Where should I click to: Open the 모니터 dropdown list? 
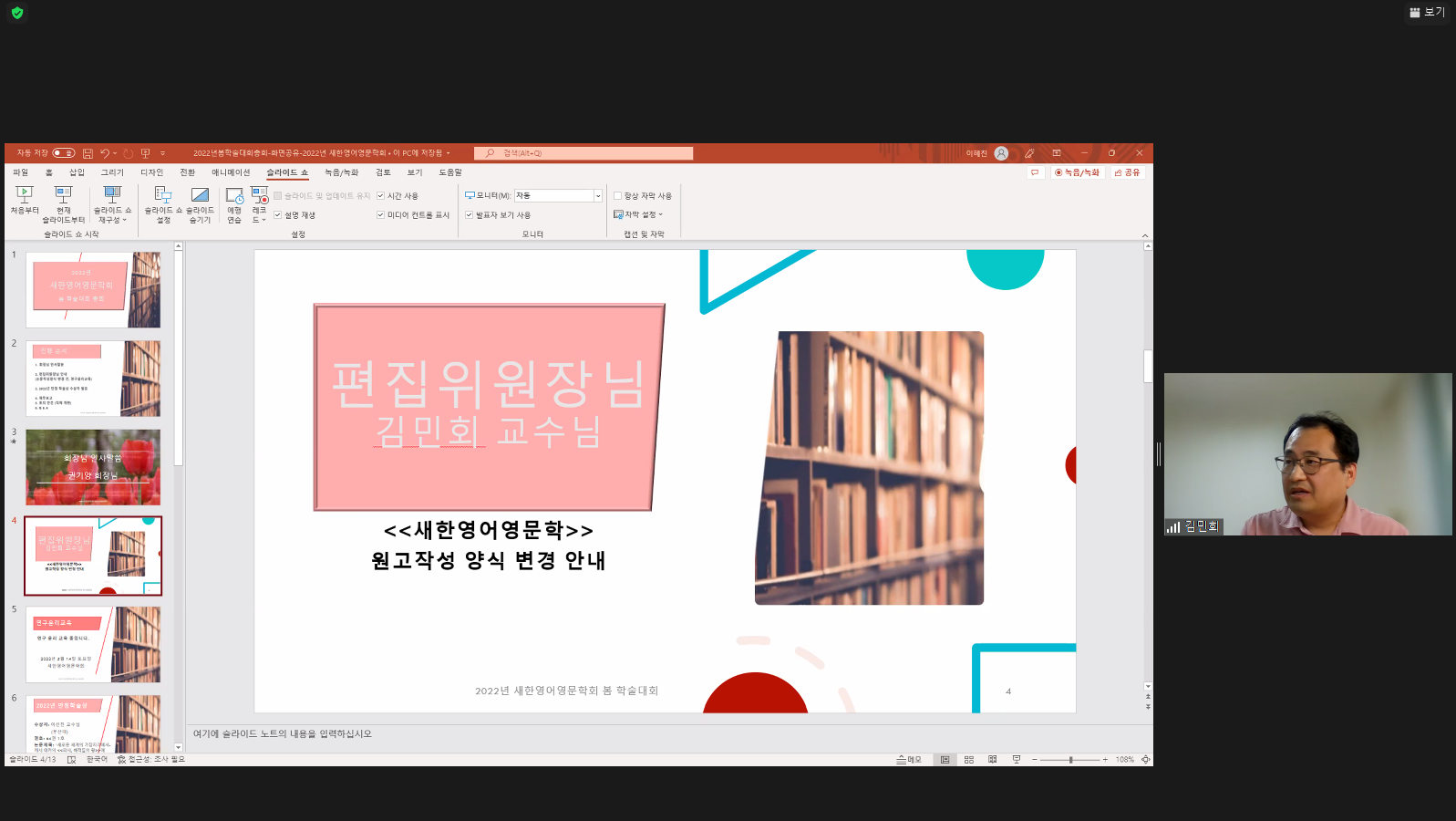coord(598,196)
